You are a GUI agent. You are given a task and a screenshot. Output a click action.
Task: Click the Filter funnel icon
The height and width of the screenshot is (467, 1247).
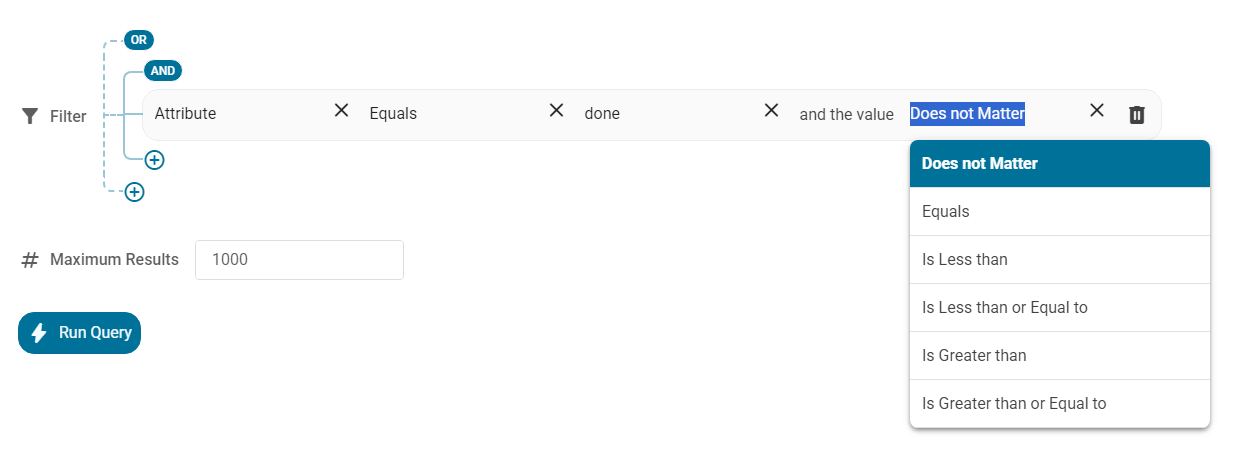(29, 116)
